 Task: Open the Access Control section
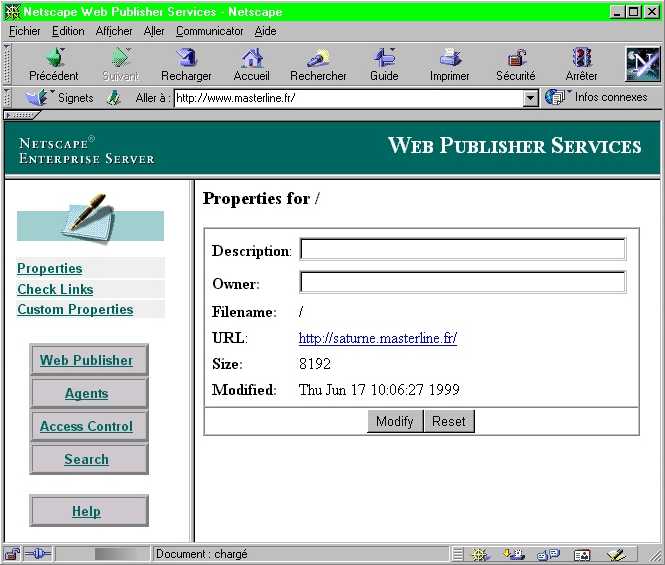coord(89,426)
